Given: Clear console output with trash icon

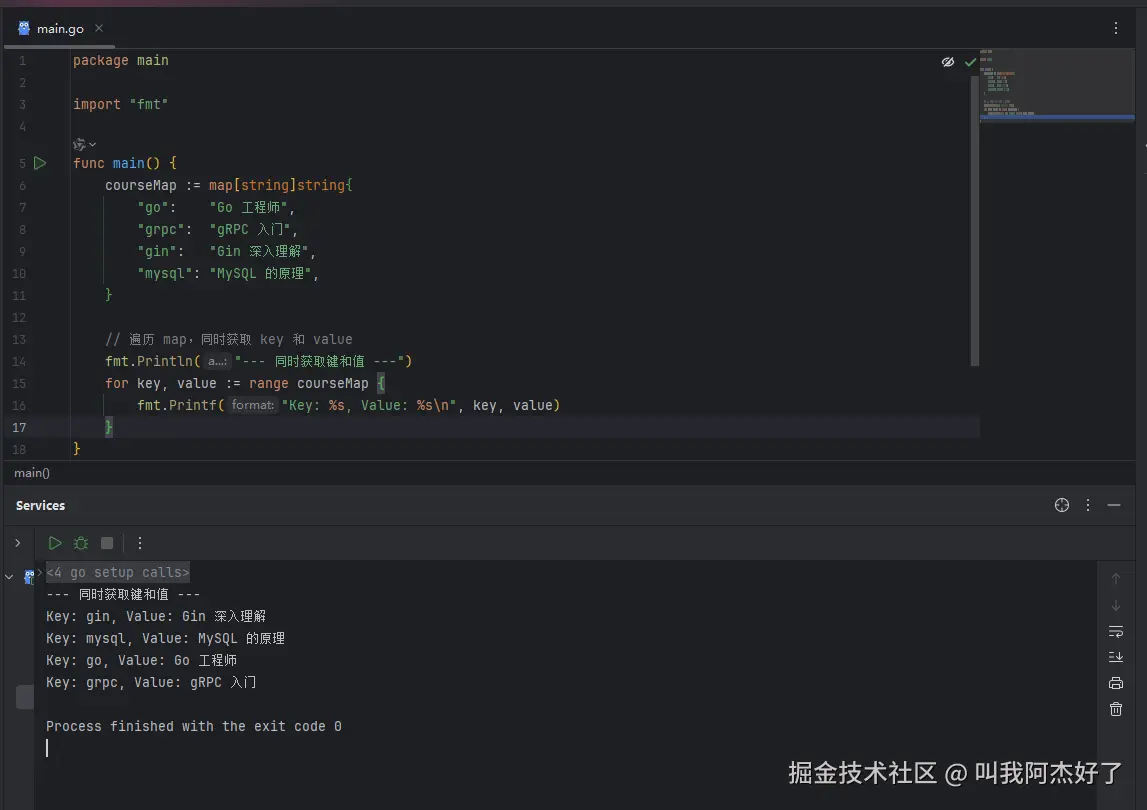Looking at the screenshot, I should pos(1116,709).
